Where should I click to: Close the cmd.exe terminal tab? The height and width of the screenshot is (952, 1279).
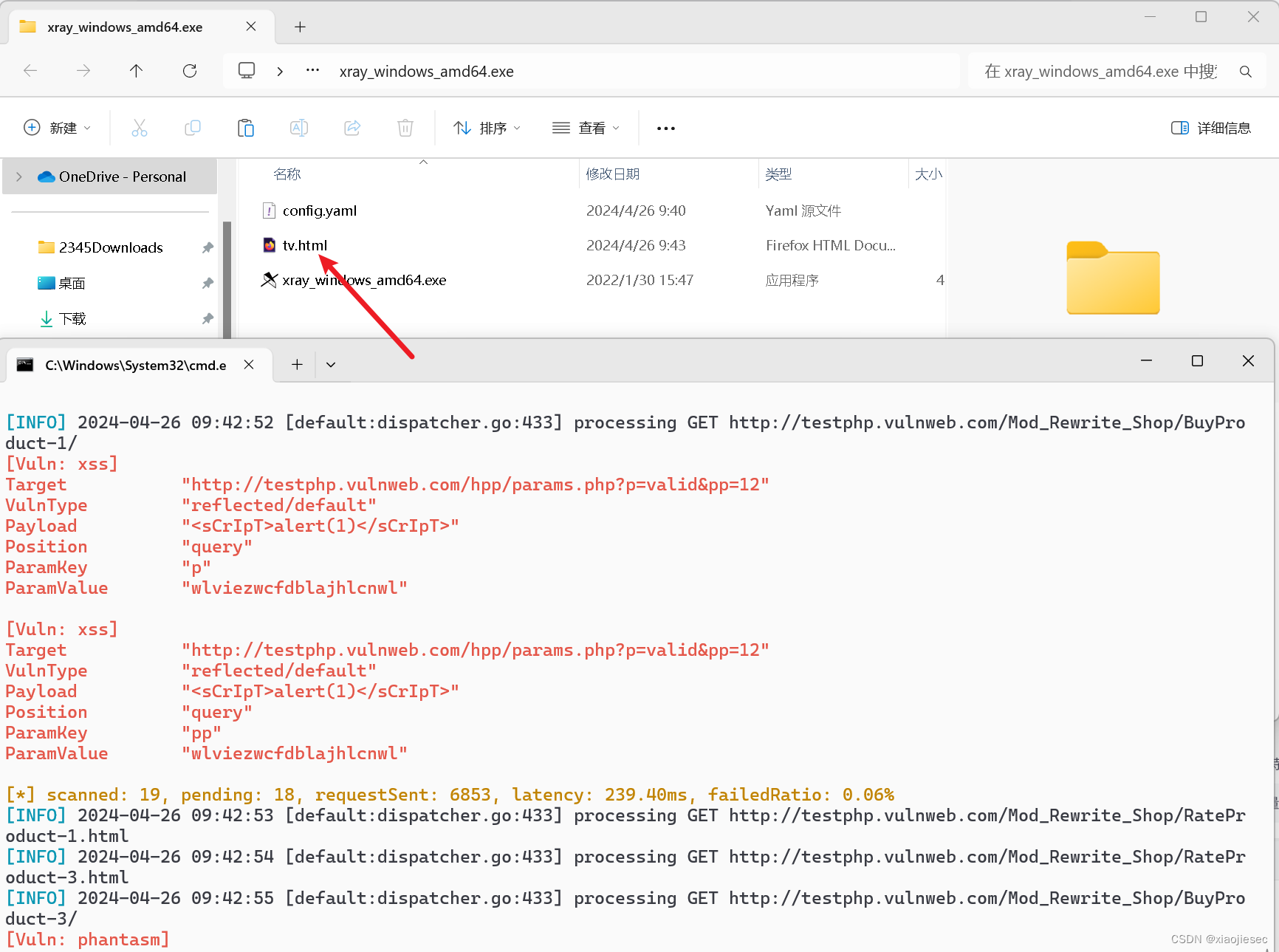(250, 365)
